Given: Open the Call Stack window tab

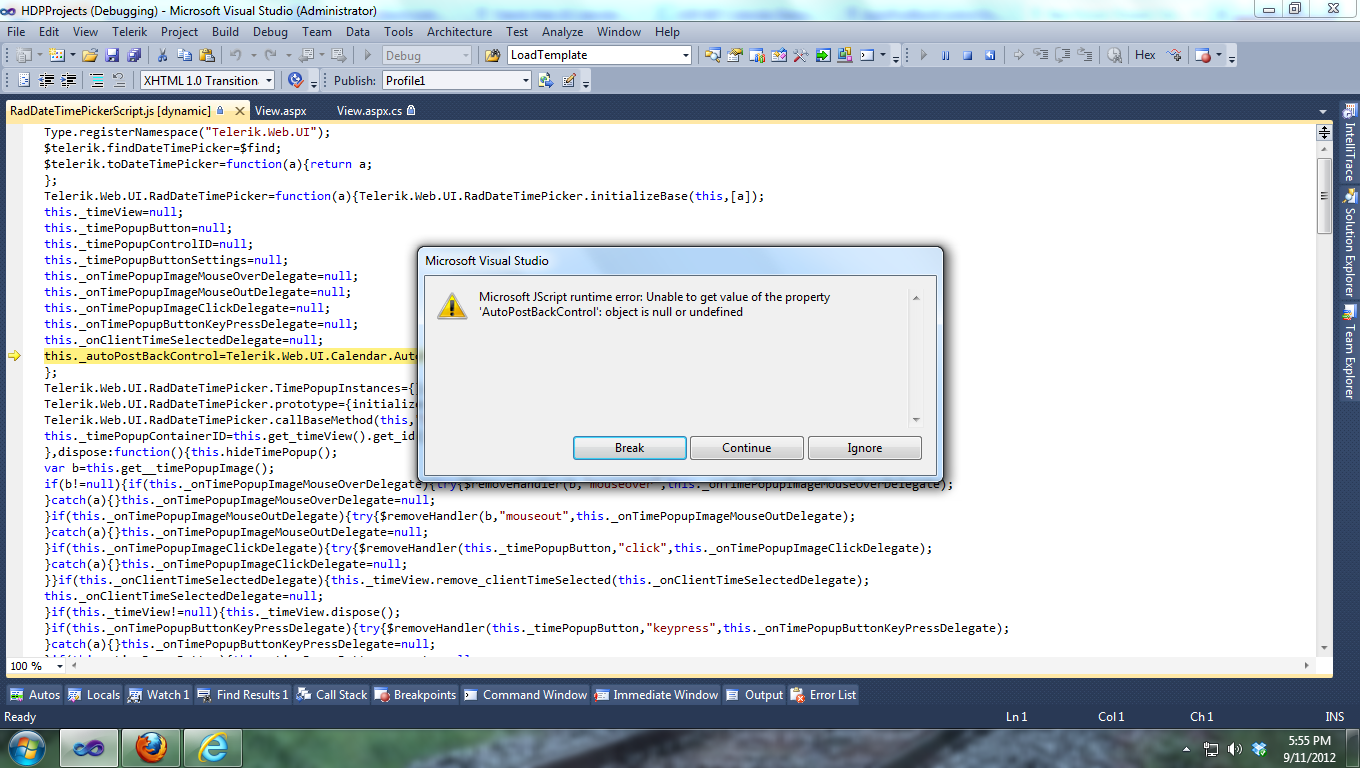Looking at the screenshot, I should point(332,695).
